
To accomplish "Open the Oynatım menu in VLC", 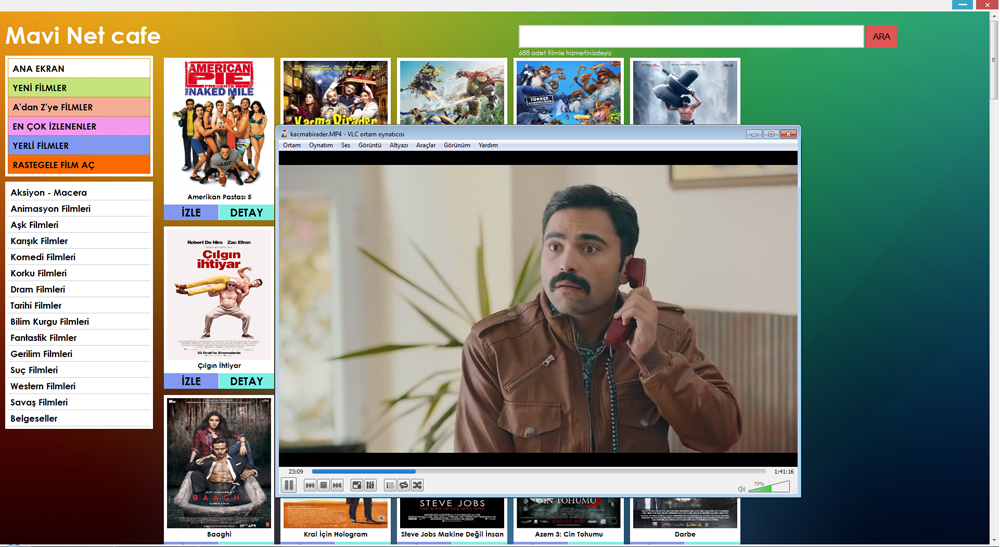I will [x=321, y=145].
